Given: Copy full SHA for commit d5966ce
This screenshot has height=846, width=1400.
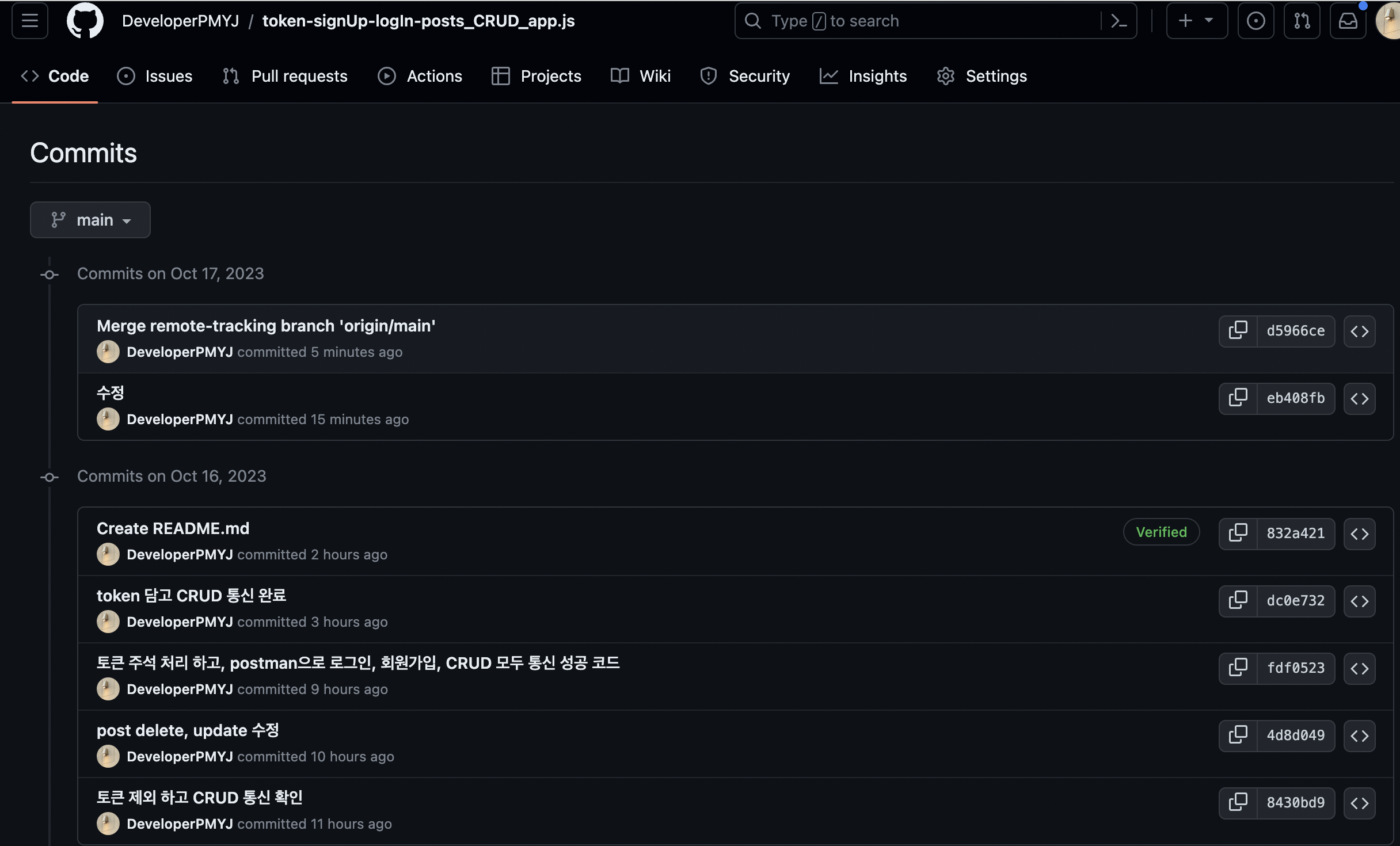Looking at the screenshot, I should tap(1238, 331).
